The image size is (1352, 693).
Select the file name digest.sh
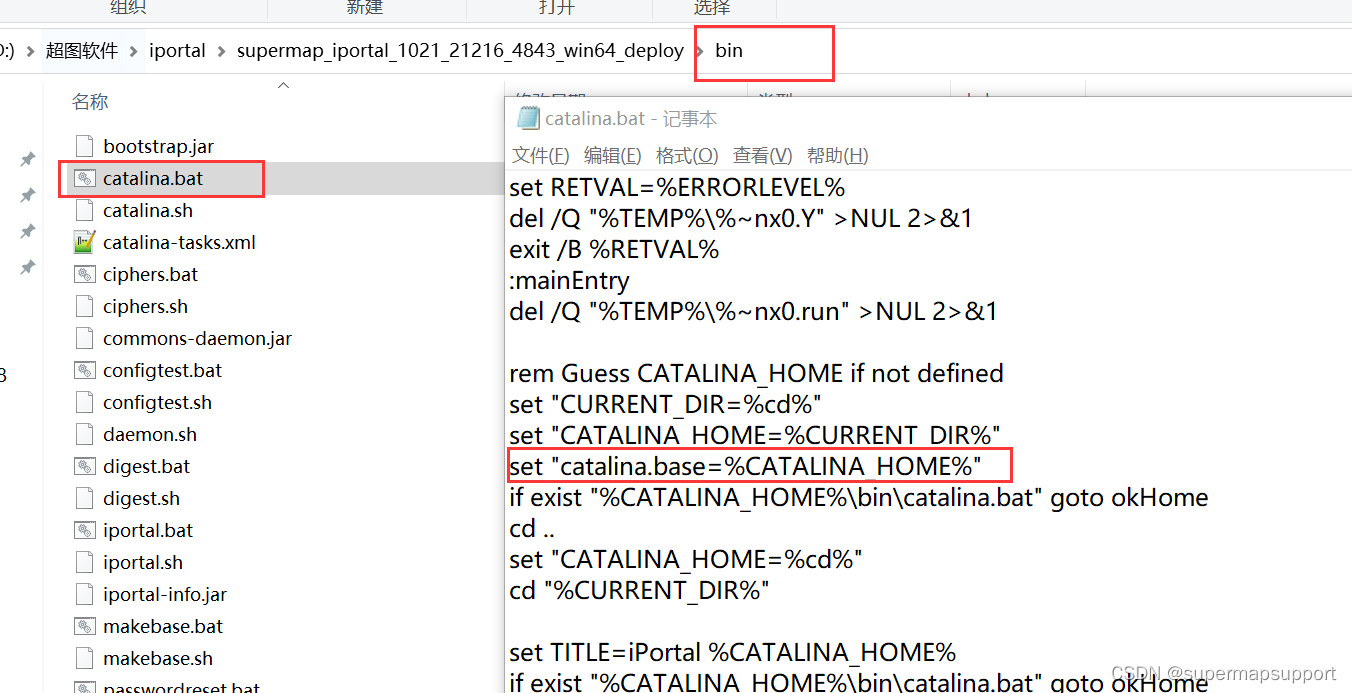tap(141, 498)
